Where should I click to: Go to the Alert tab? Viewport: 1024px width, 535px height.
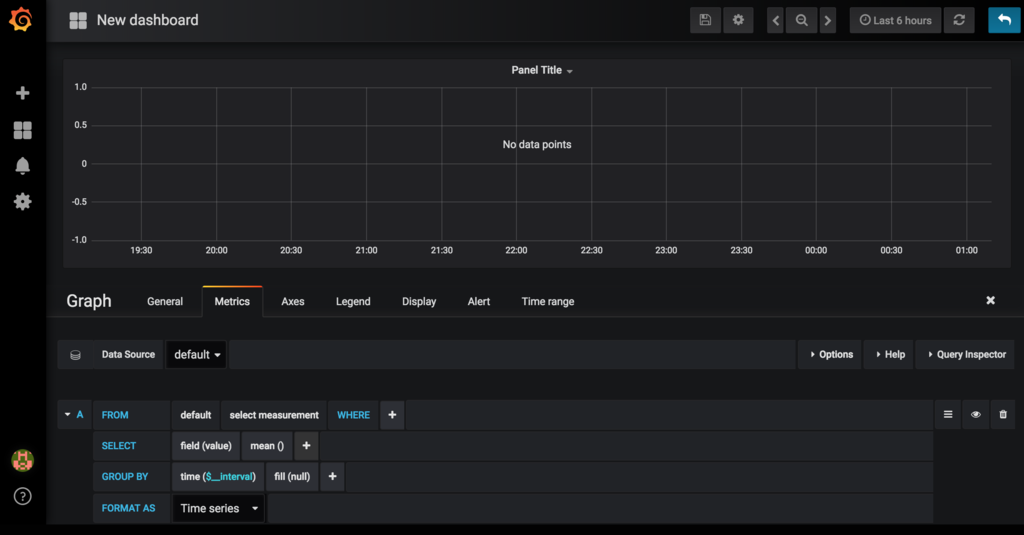[479, 301]
